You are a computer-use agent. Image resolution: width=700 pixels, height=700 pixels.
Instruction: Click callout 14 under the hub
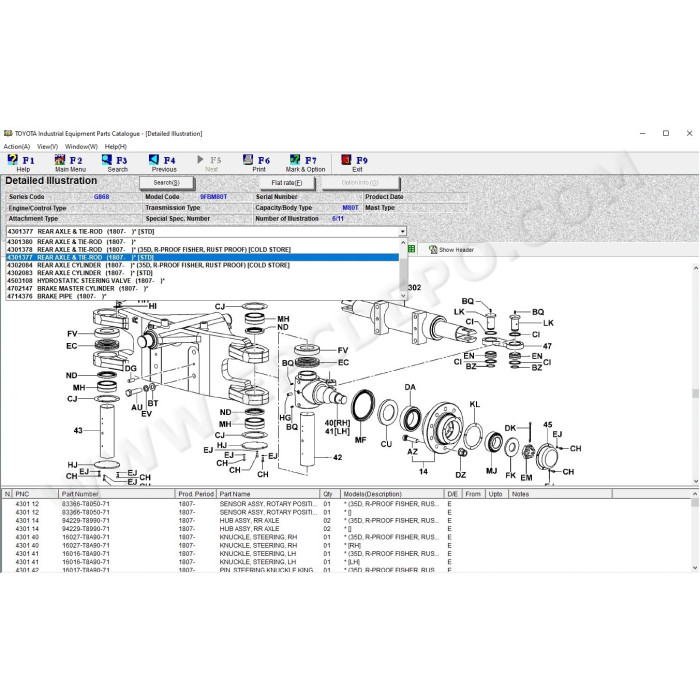point(423,471)
